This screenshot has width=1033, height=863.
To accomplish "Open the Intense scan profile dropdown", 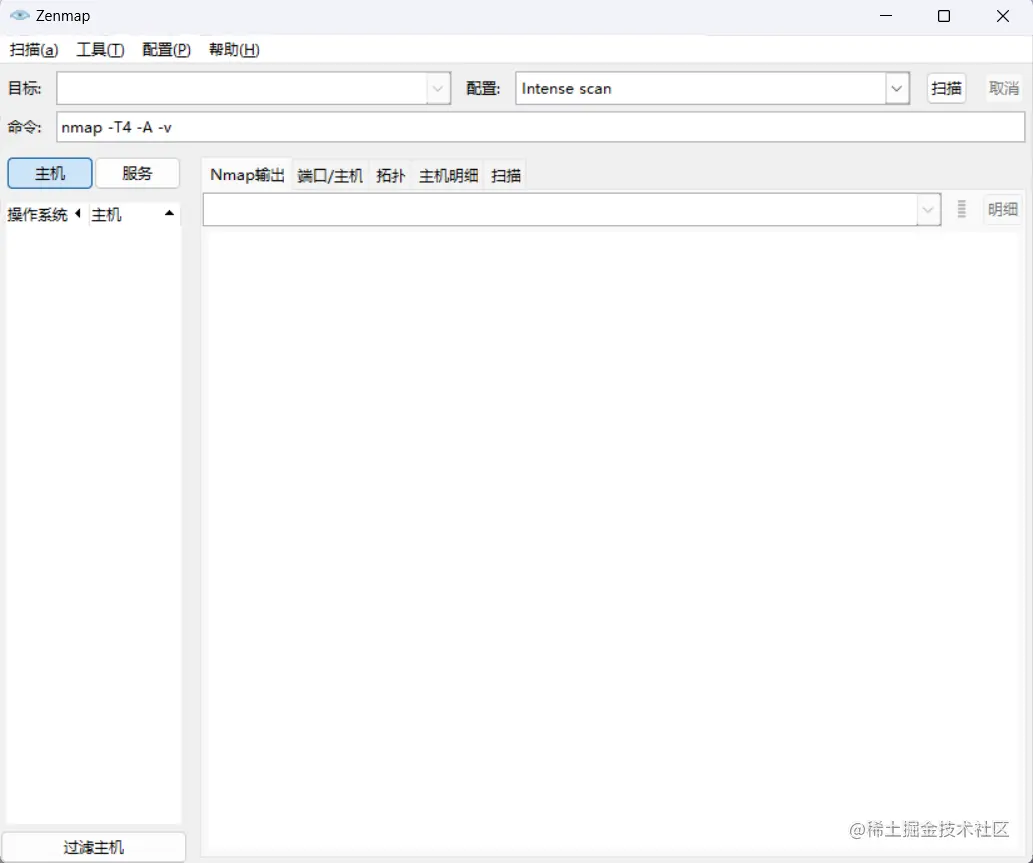I will point(896,88).
